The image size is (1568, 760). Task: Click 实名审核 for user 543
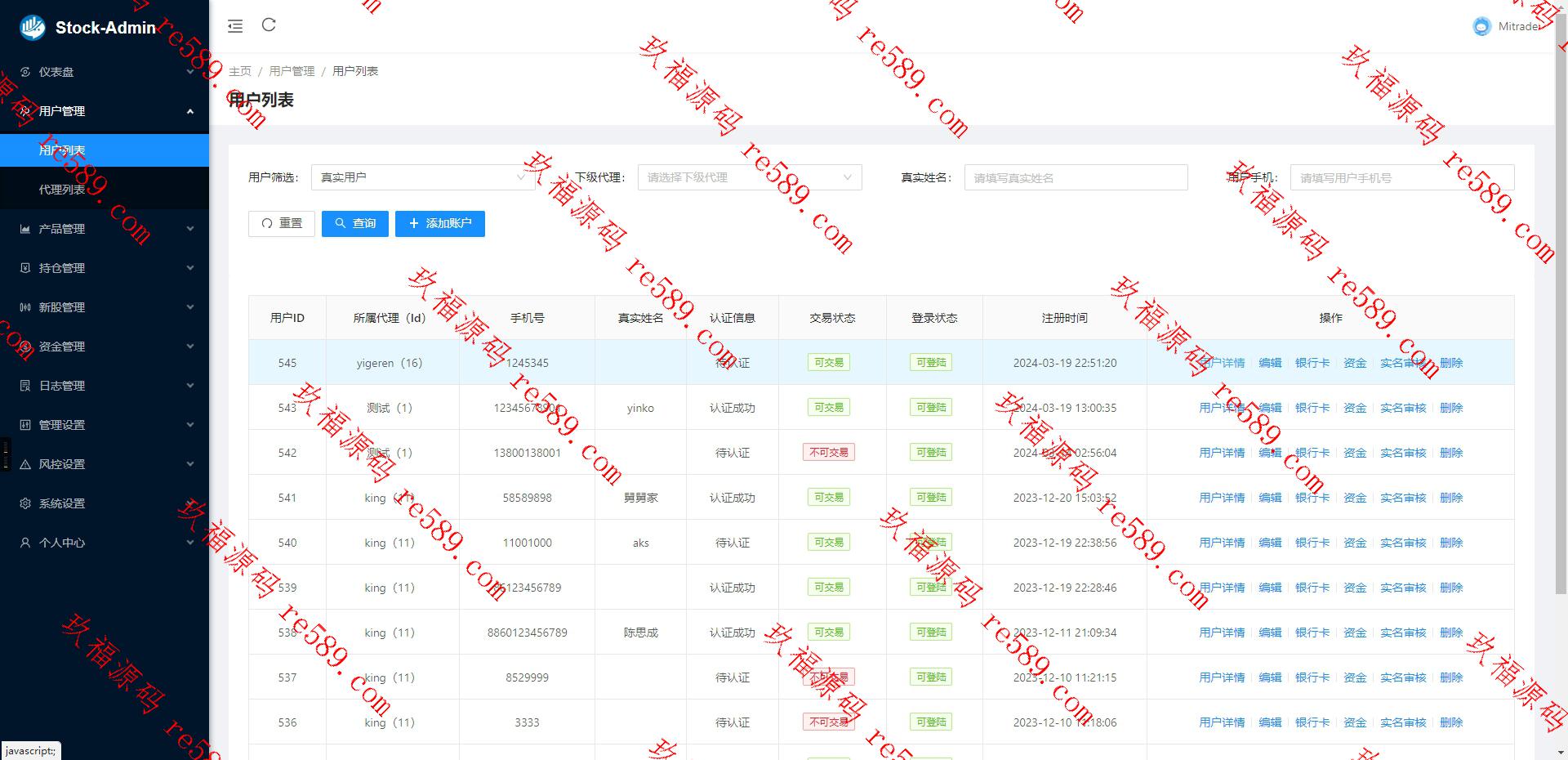click(1403, 408)
